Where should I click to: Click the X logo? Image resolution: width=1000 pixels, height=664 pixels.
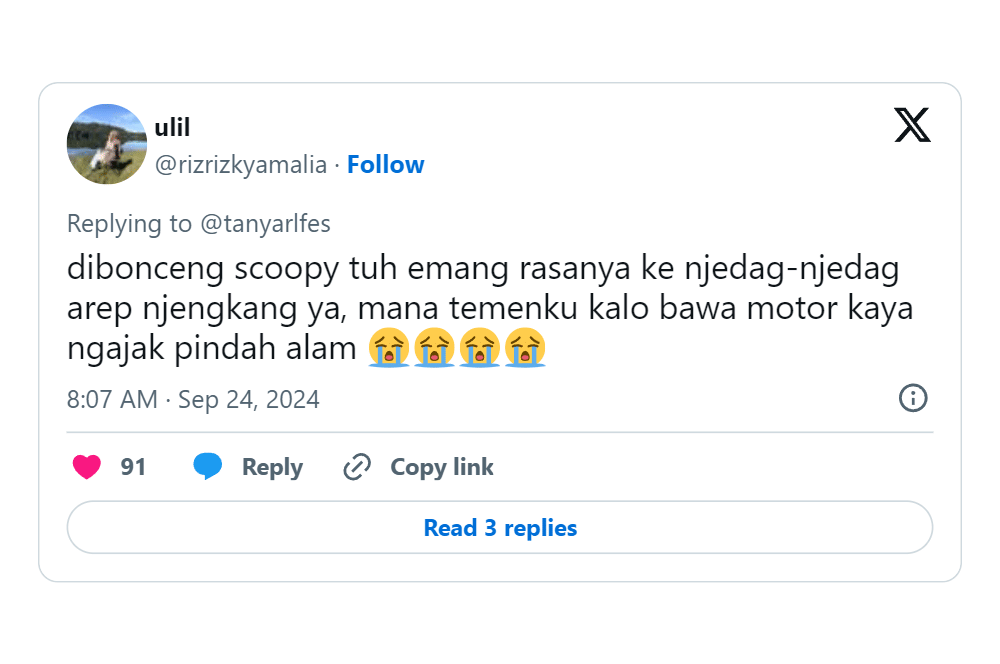coord(912,125)
